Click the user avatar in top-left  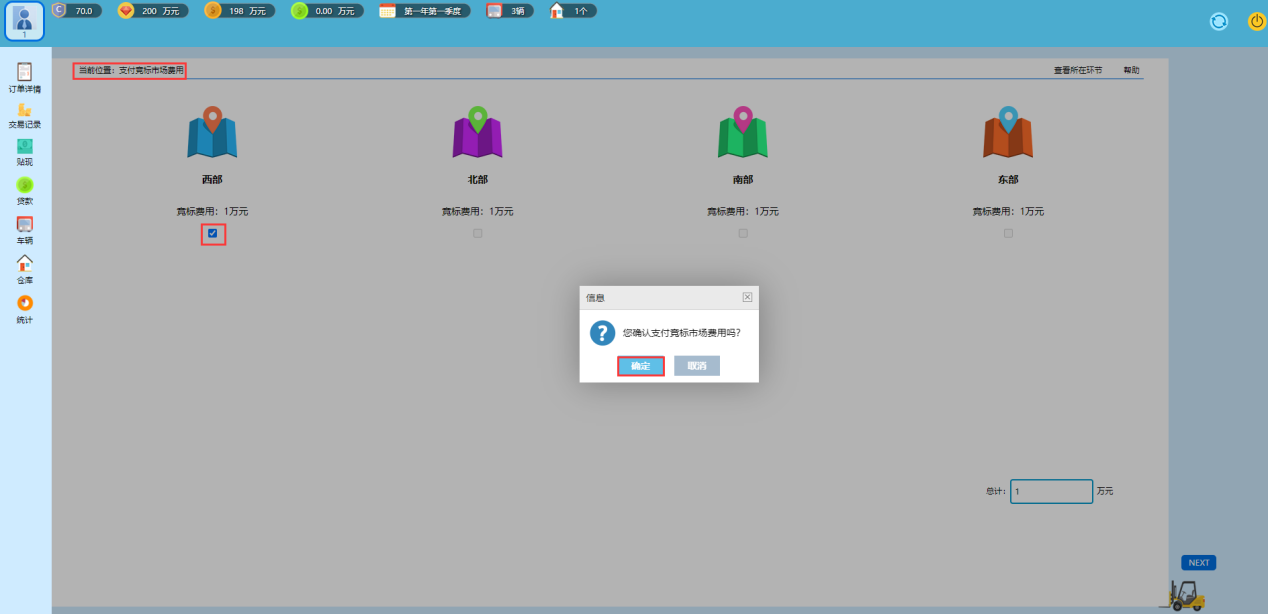[x=24, y=21]
